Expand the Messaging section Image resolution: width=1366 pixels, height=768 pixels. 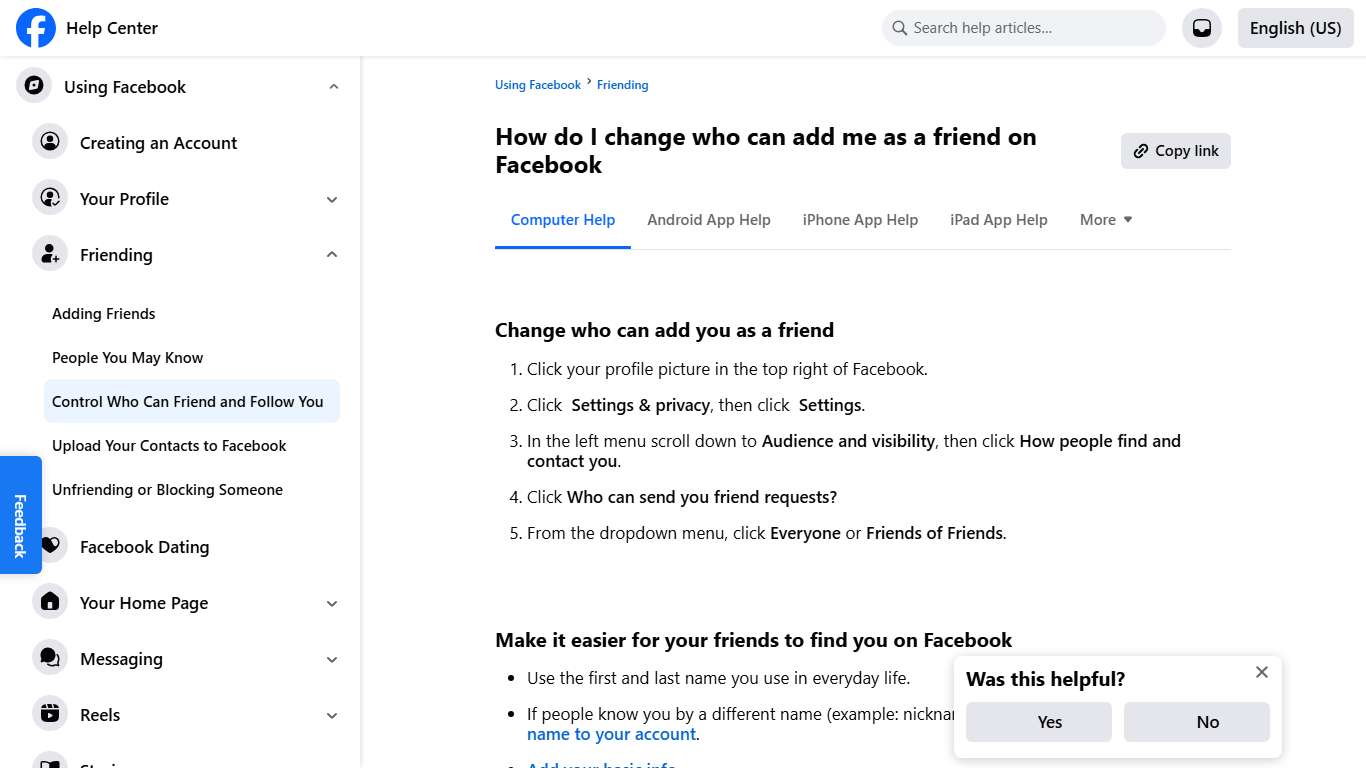click(331, 658)
